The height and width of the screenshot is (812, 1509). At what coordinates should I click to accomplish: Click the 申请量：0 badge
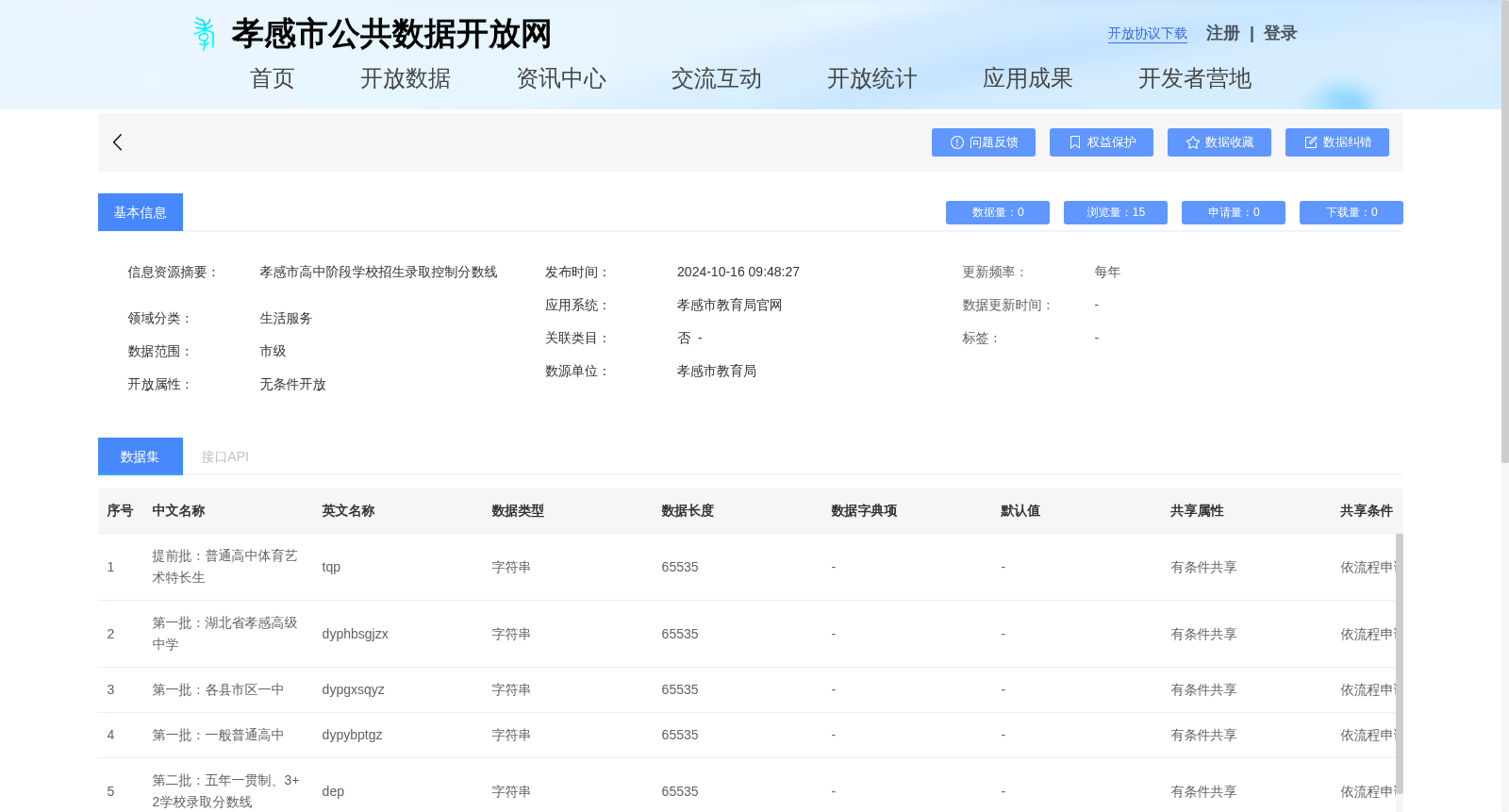[x=1234, y=212]
